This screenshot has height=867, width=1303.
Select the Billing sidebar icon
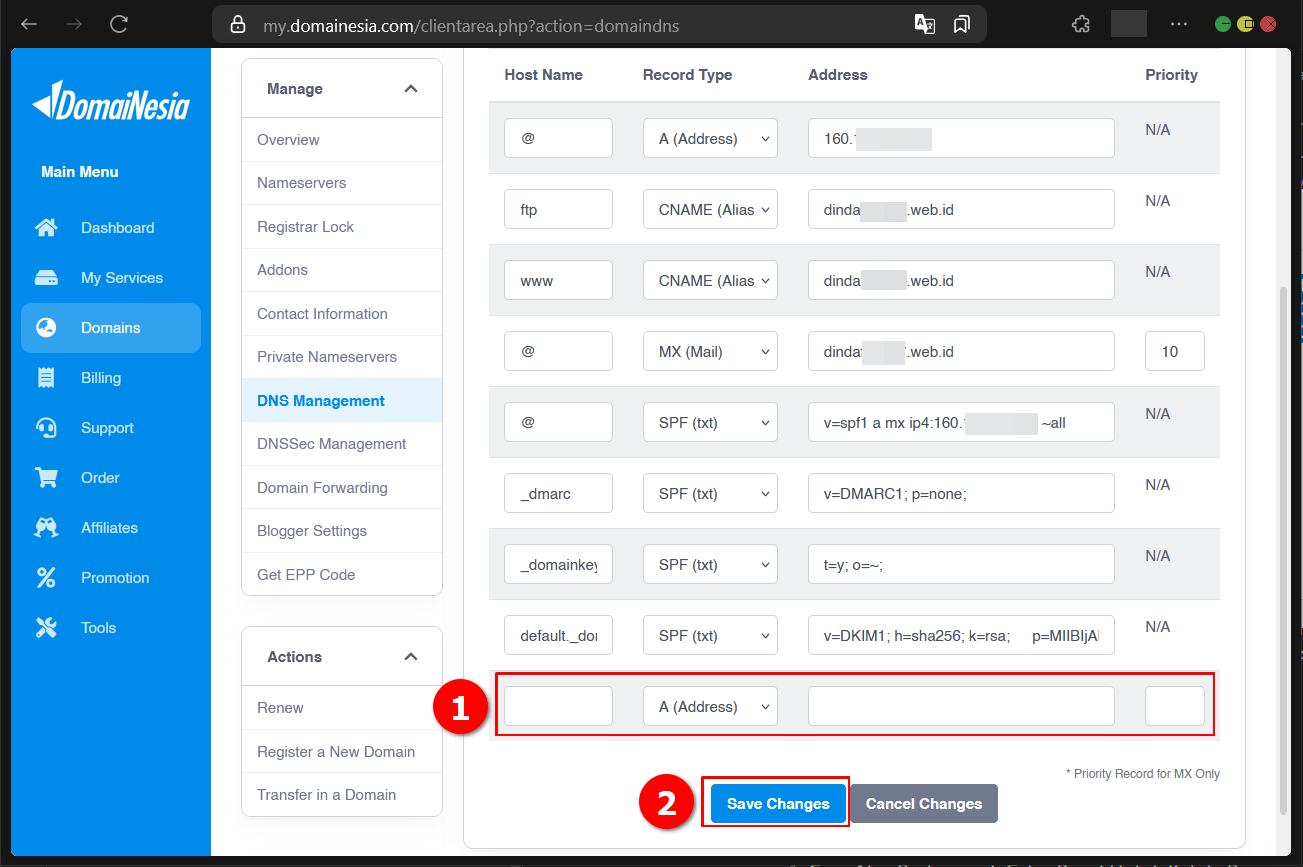coord(46,377)
